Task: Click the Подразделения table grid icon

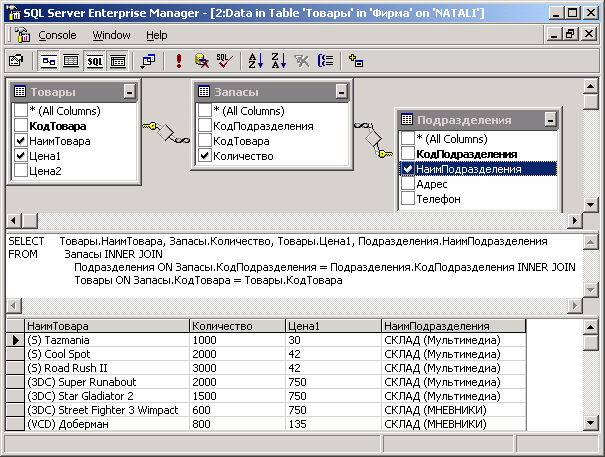Action: [407, 120]
